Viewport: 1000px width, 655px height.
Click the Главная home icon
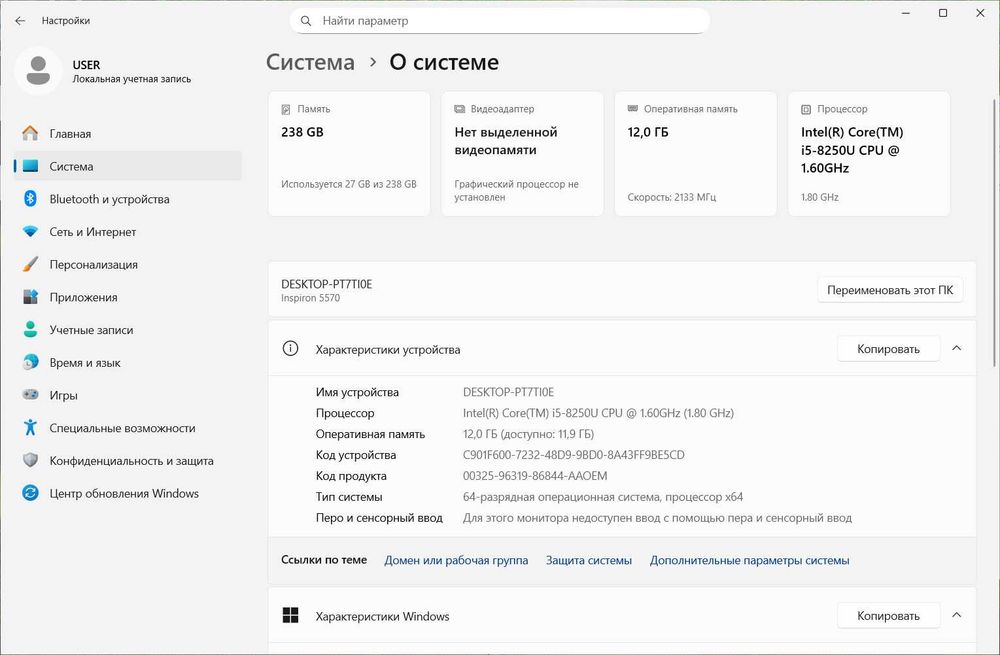point(30,133)
